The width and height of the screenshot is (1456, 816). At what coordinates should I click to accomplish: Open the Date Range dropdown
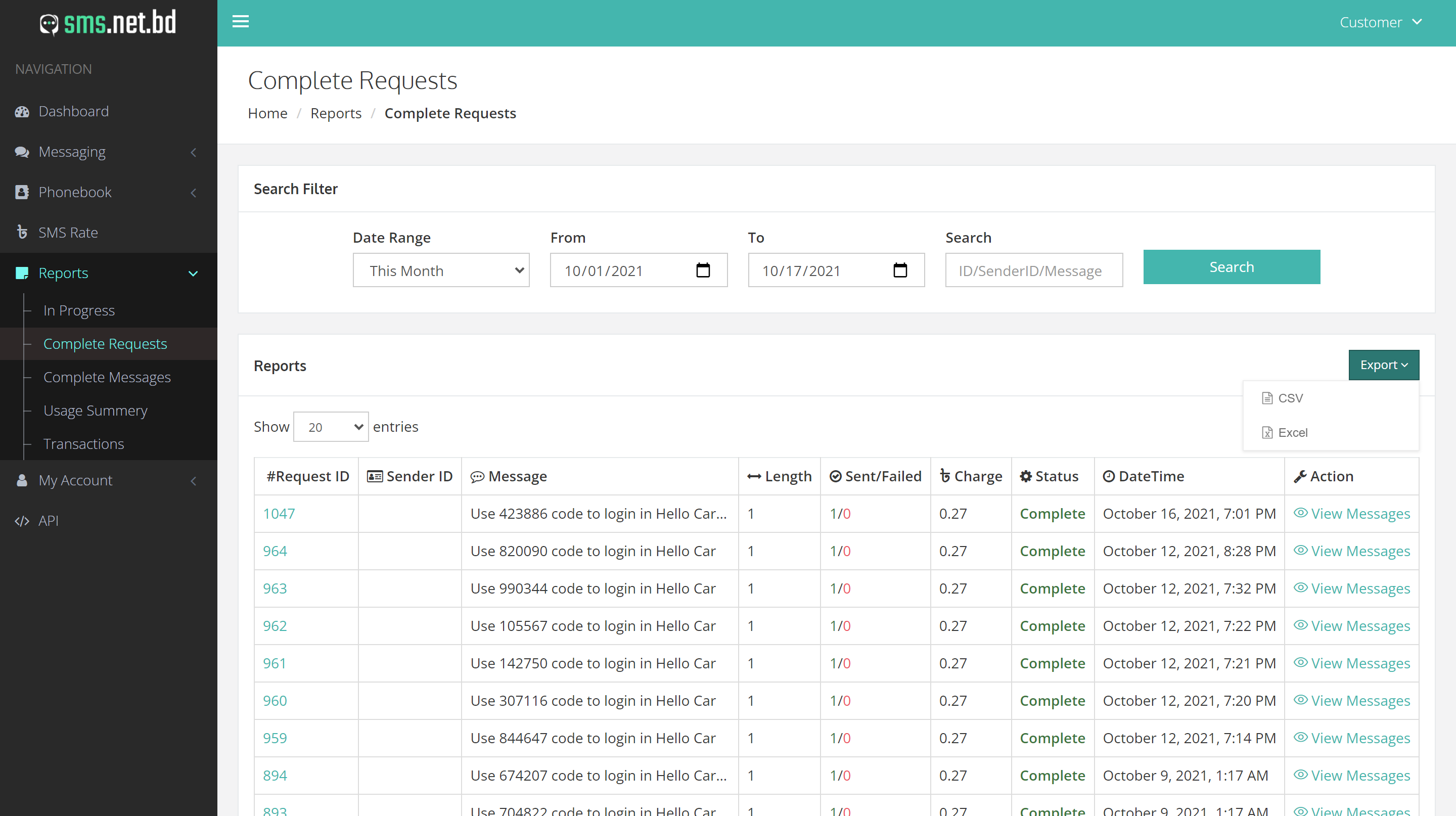pyautogui.click(x=441, y=270)
